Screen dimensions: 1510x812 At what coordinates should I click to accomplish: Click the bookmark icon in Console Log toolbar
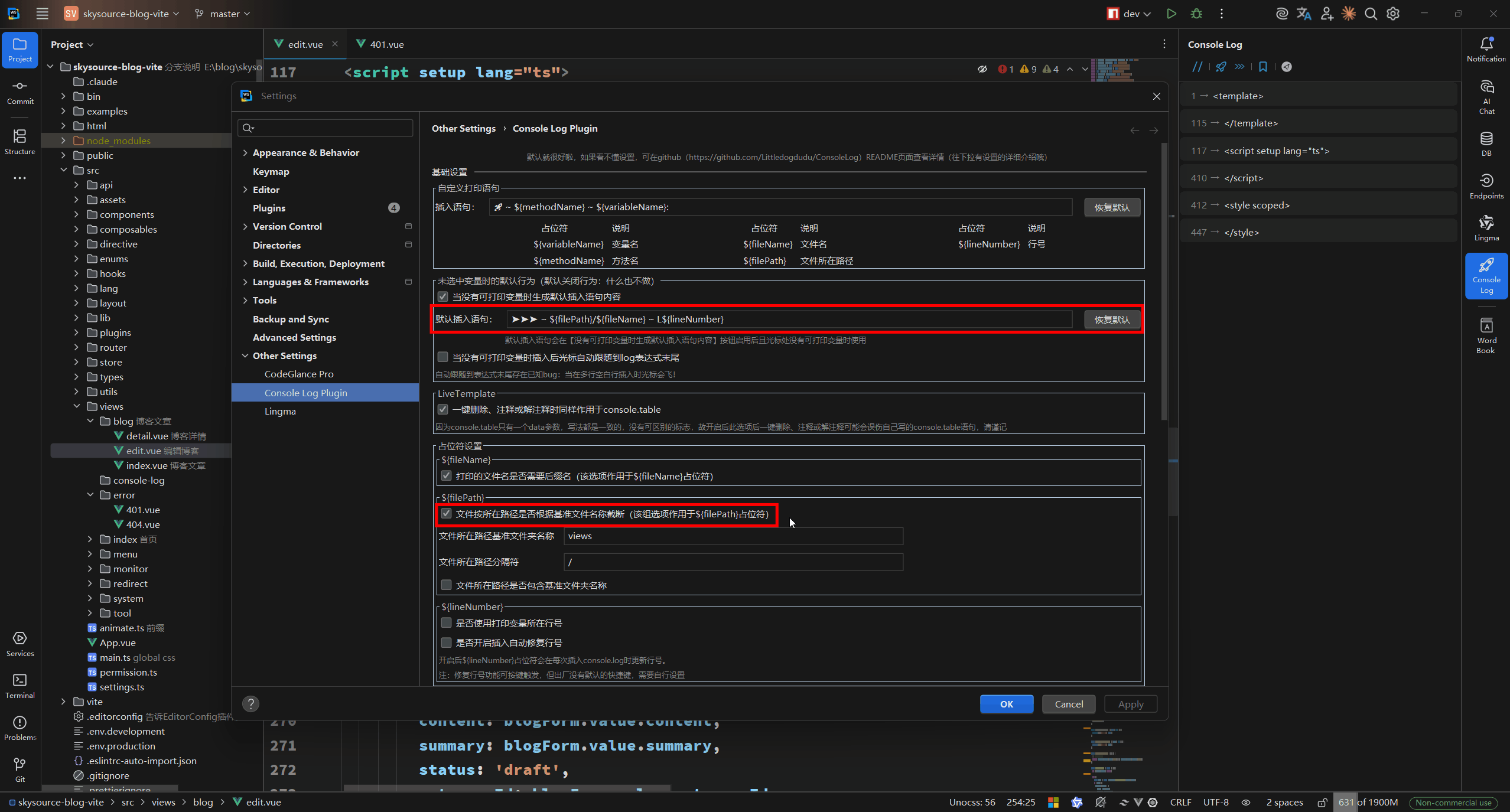coord(1263,67)
